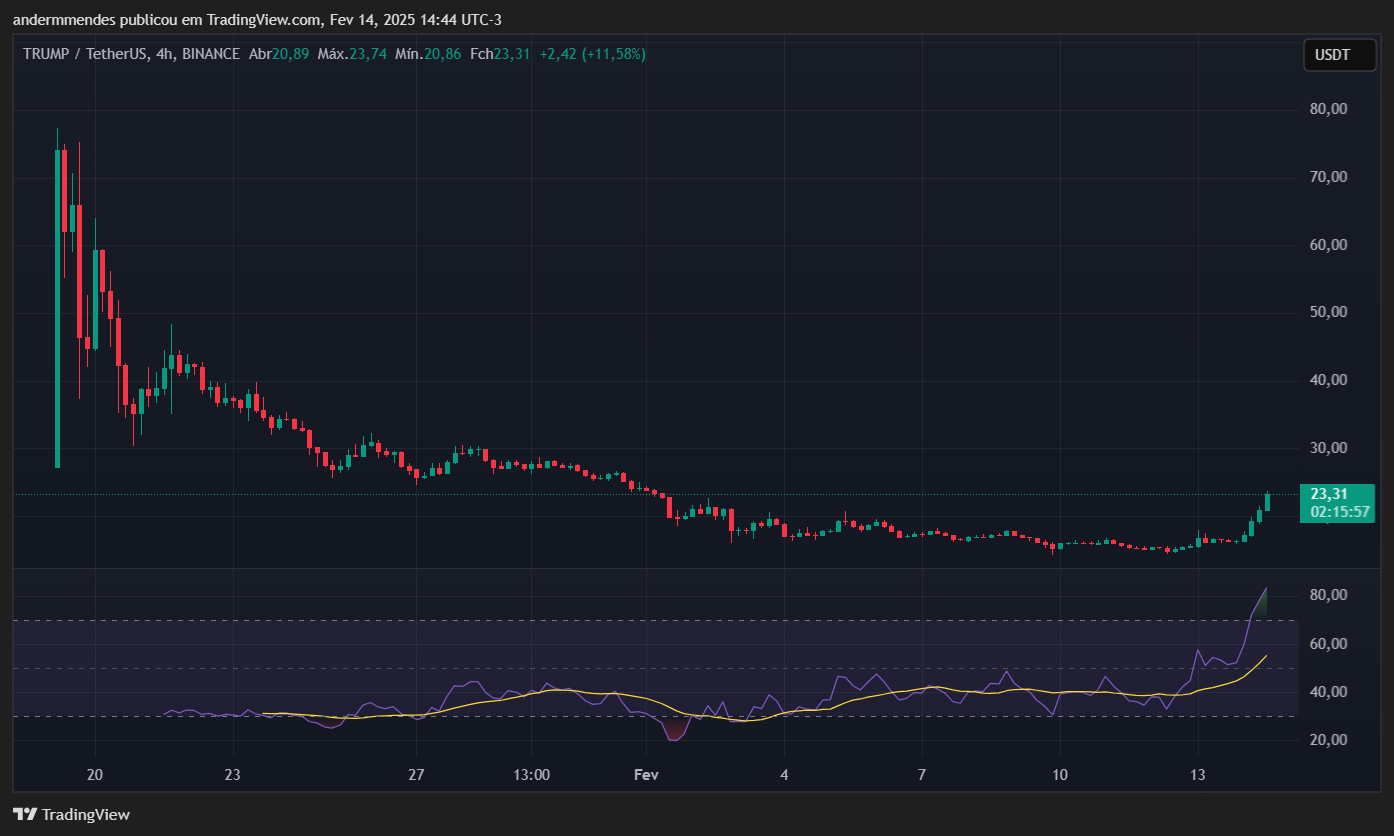
Task: Click the Fev month label on time axis
Action: click(x=647, y=775)
